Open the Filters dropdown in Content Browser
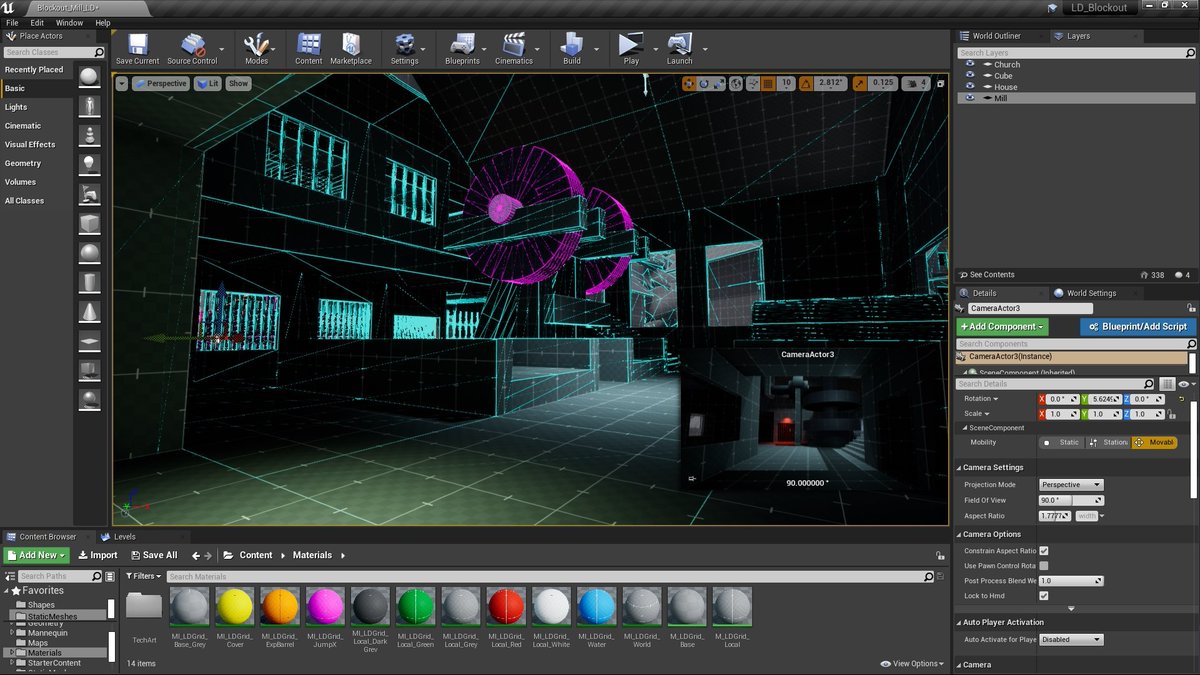Screen dimensions: 1200x675 [x=143, y=576]
